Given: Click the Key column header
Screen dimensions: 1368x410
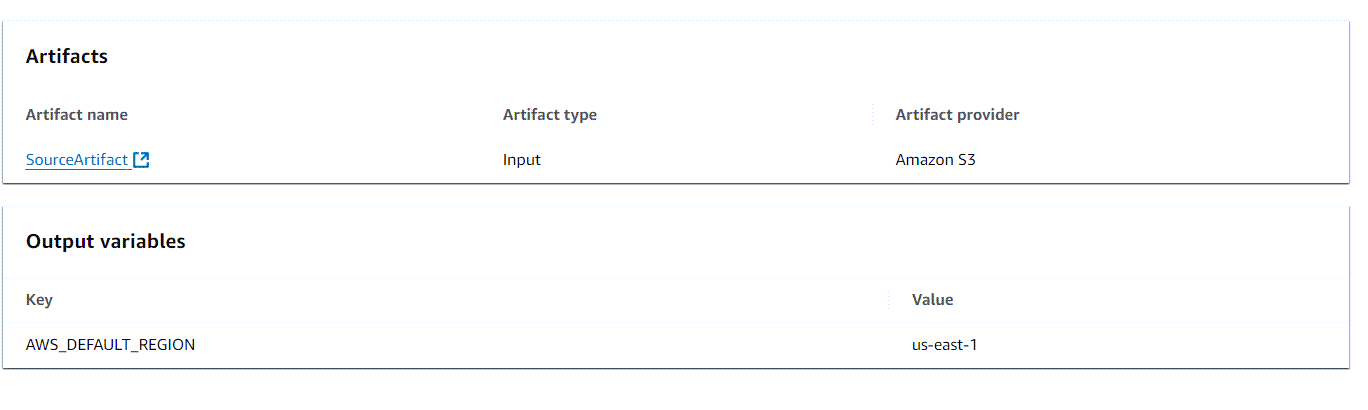Looking at the screenshot, I should (39, 300).
